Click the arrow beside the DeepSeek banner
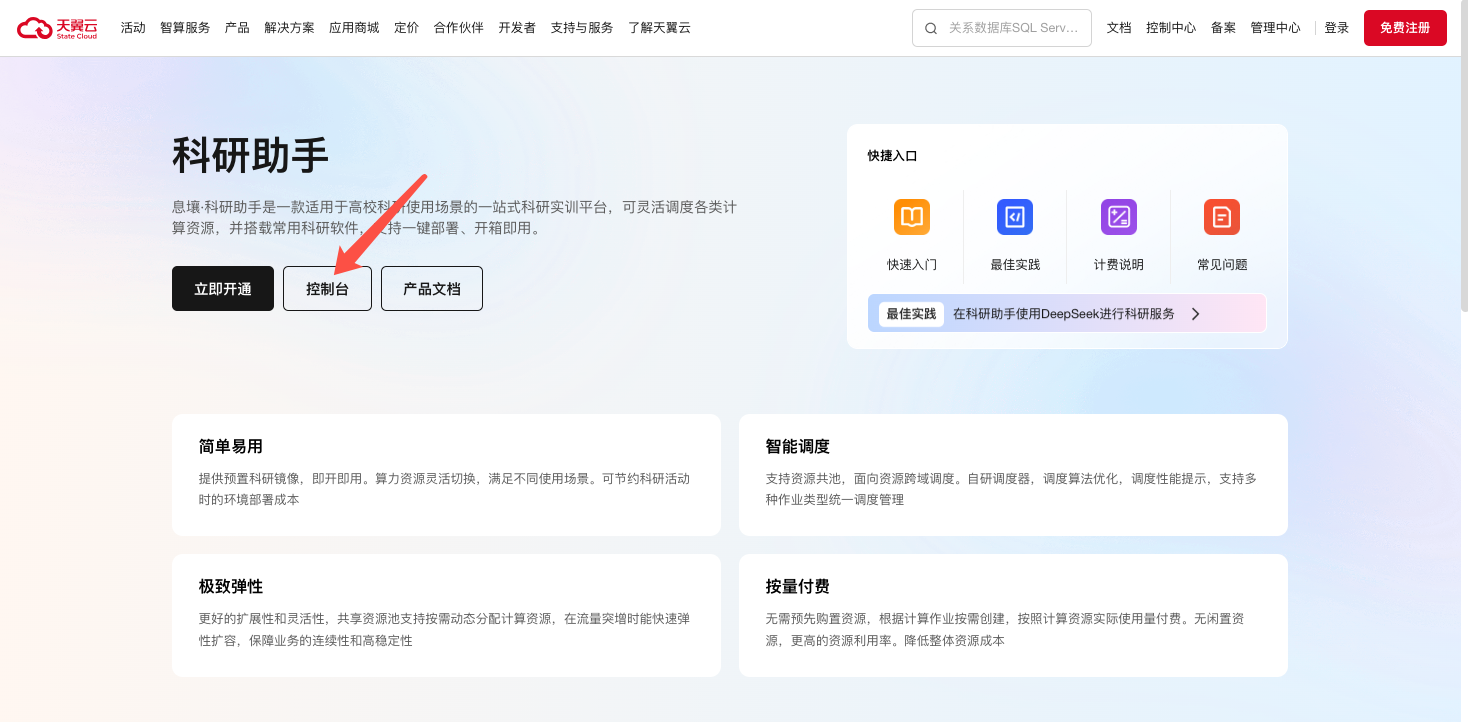The image size is (1468, 722). click(1195, 314)
